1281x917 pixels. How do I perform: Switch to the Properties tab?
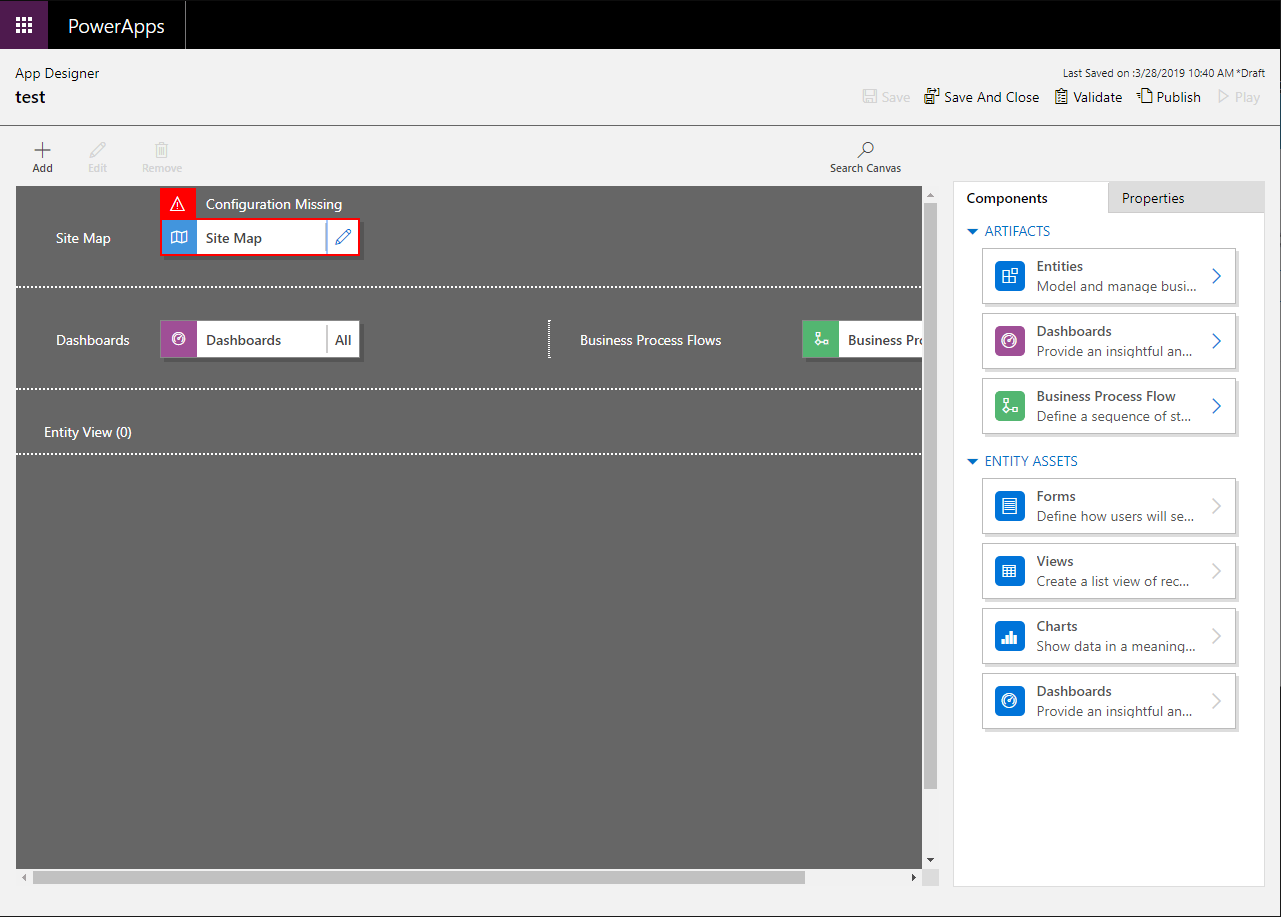tap(1186, 198)
